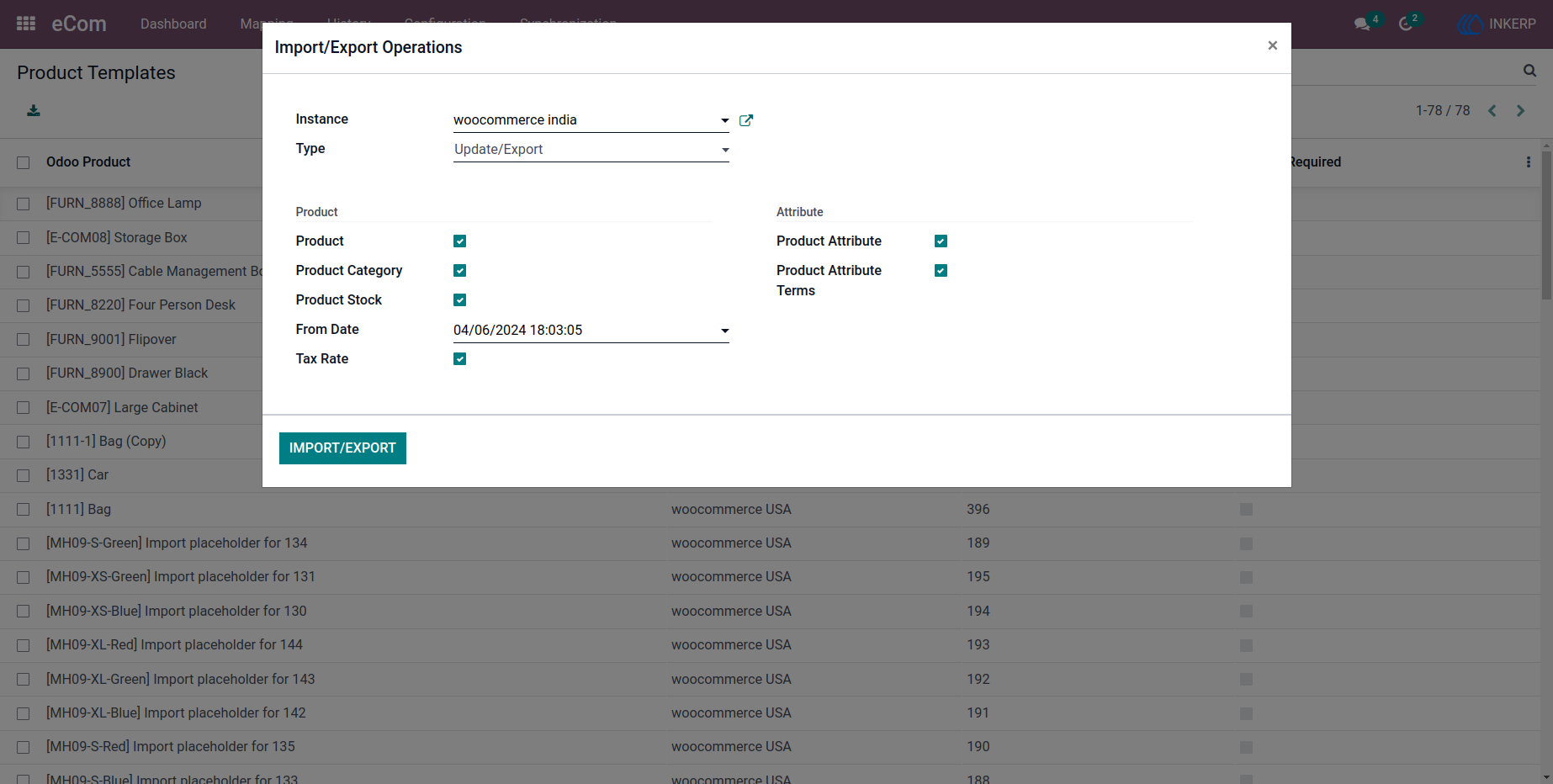
Task: Go to next page arrow
Action: [x=1520, y=110]
